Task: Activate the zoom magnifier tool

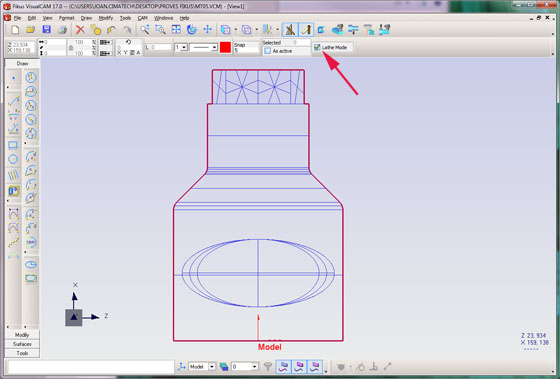Action: tap(145, 30)
